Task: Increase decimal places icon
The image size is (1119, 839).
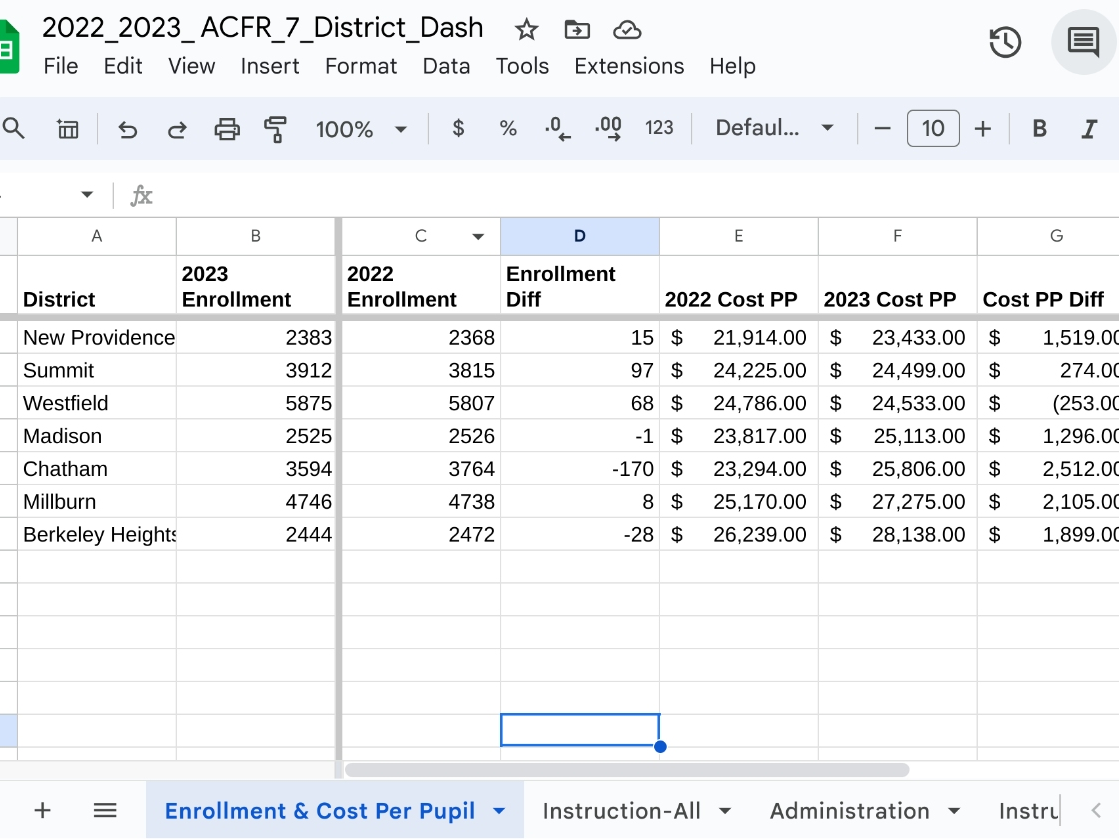Action: point(608,129)
